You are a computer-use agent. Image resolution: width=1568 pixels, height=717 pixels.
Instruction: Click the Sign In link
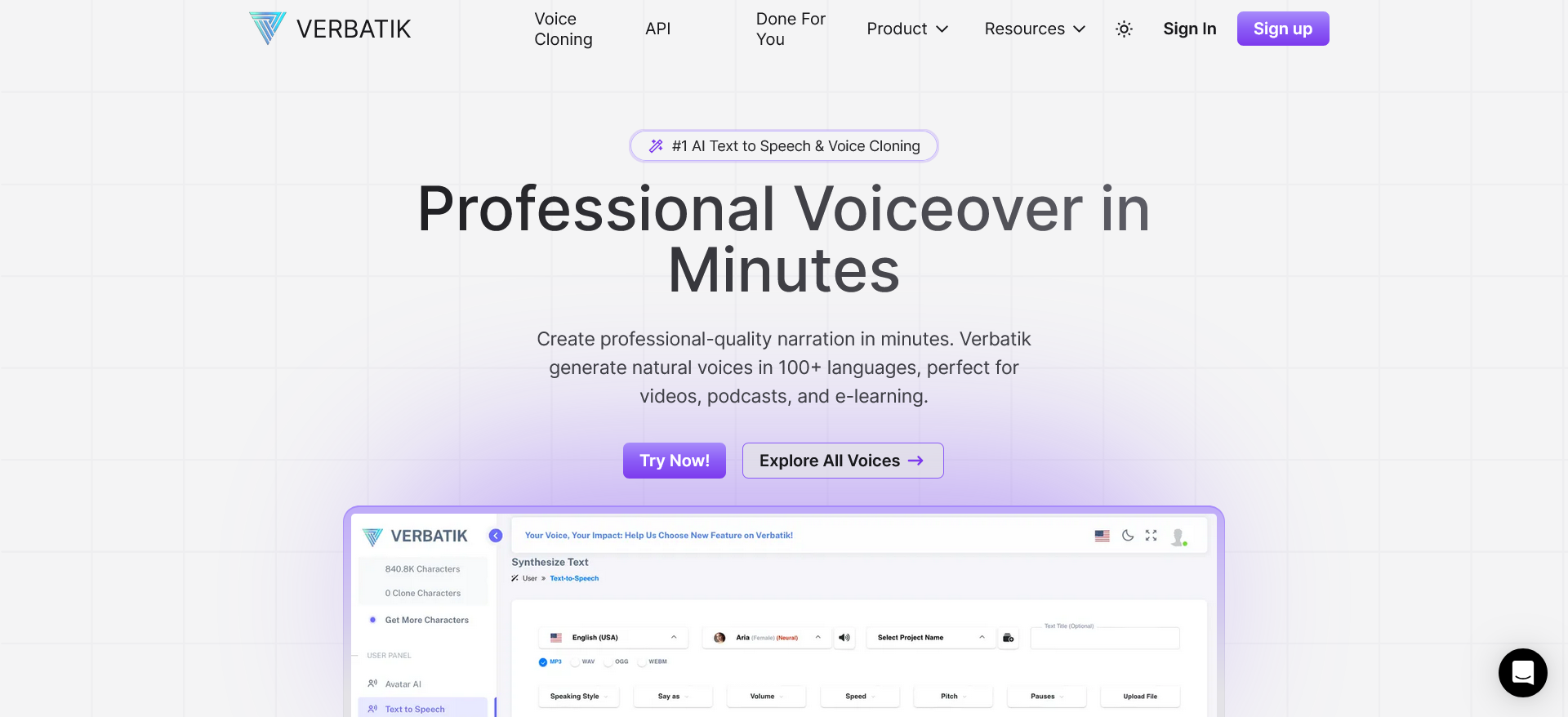1189,29
